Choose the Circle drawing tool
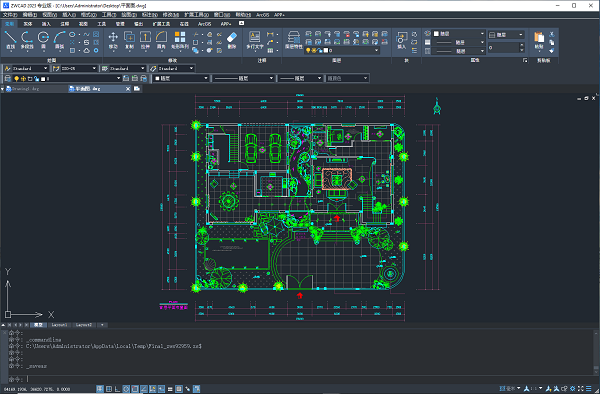This screenshot has width=600, height=394. point(43,40)
